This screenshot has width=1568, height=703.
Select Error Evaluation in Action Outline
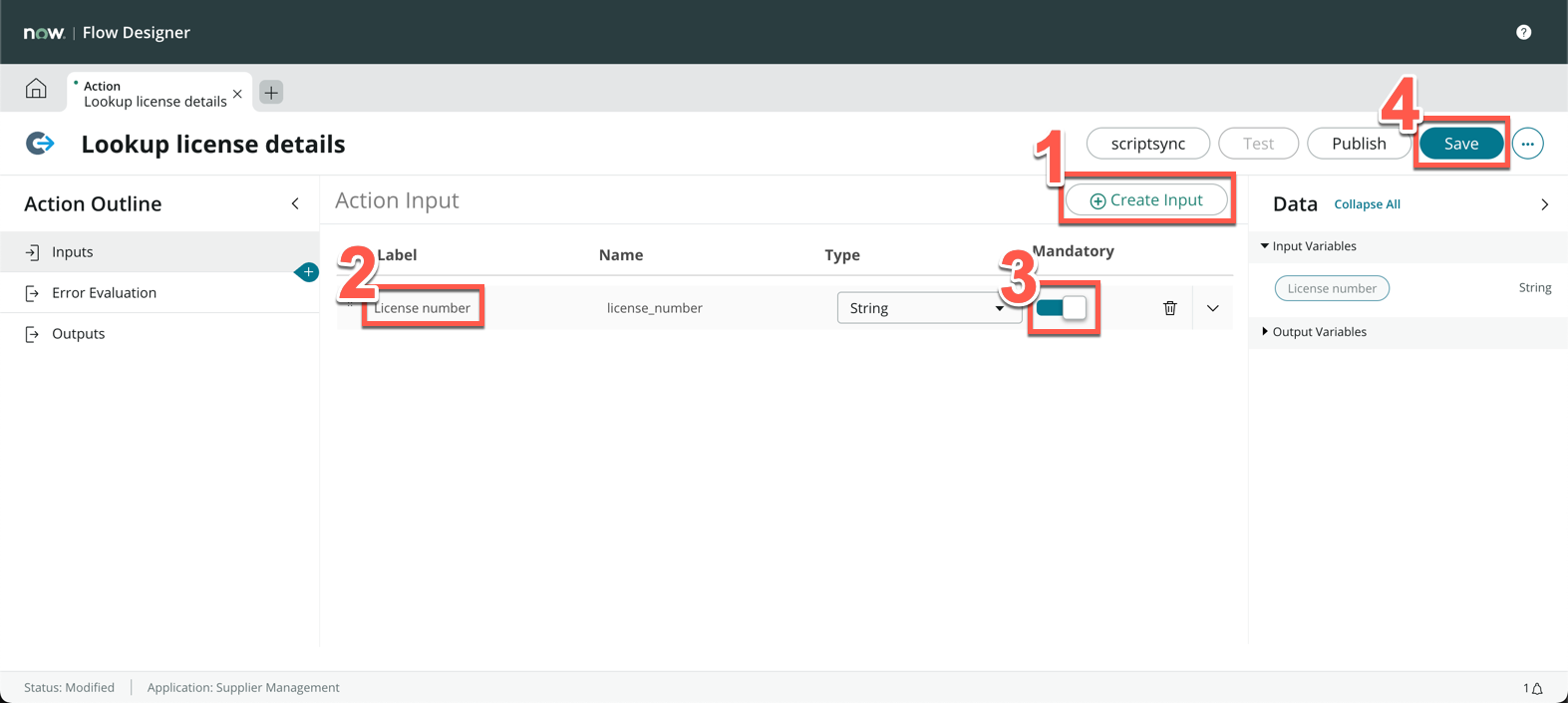tap(104, 293)
